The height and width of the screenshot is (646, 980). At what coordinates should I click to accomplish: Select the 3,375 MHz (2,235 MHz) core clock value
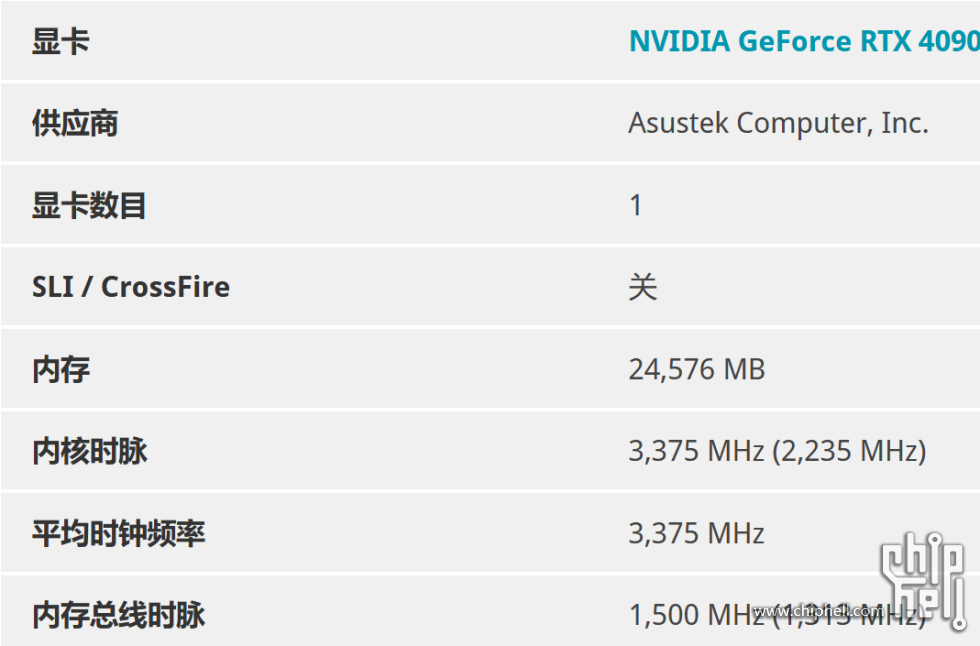778,451
